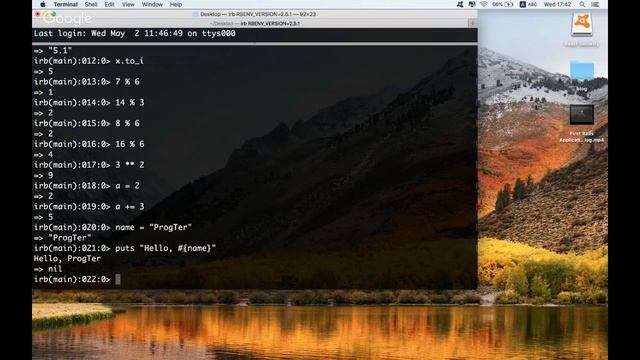Select the Avast drive icon on the desktop
640x360 pixels.
click(x=582, y=24)
